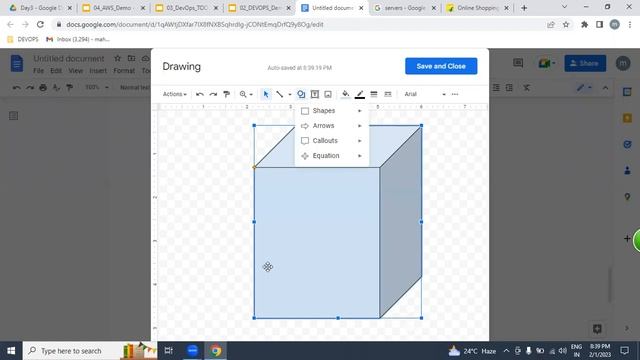Open Edit menu in Docs
640x360 pixels.
[56, 71]
